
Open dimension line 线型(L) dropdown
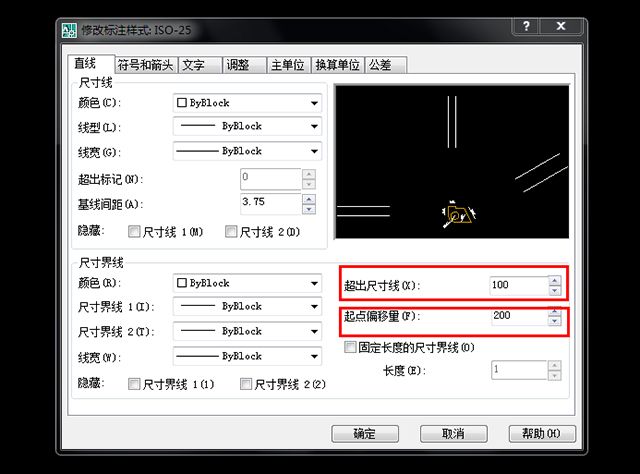click(247, 127)
